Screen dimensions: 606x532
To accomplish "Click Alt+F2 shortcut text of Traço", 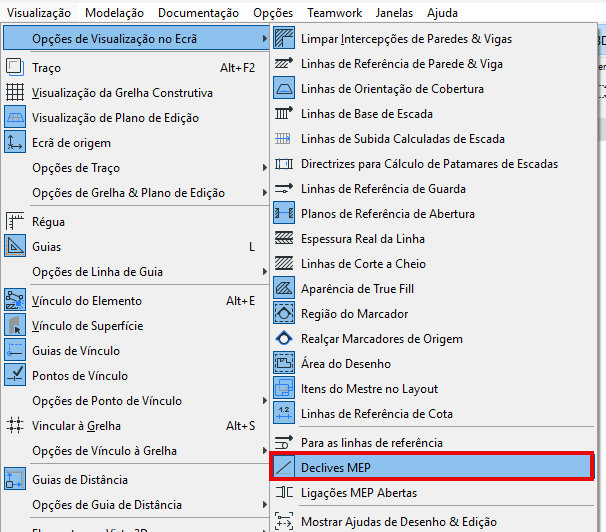I will [x=237, y=68].
